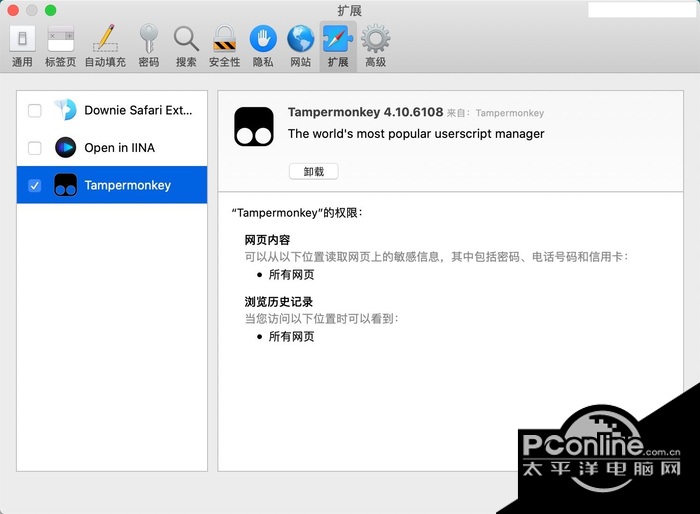Open the 密码 (Passwords) key icon

click(x=149, y=38)
